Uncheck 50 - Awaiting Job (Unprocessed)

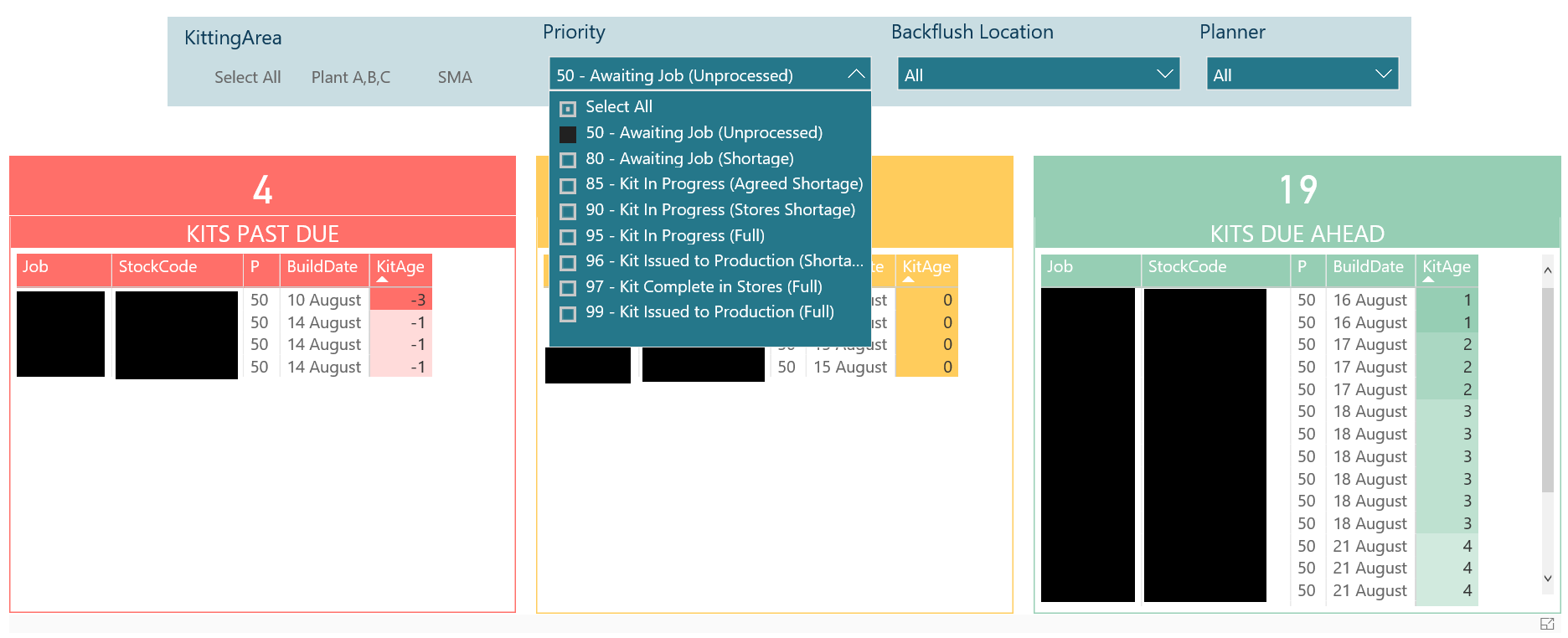pos(568,134)
